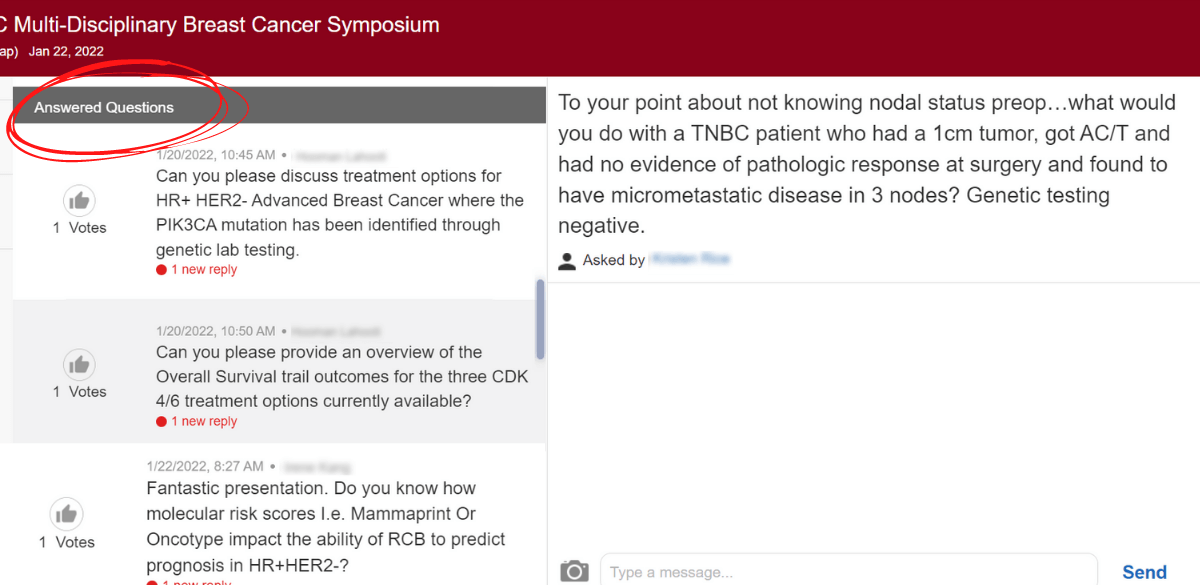Click the blurred asker name after Asked by
Image resolution: width=1200 pixels, height=585 pixels.
tap(690, 259)
